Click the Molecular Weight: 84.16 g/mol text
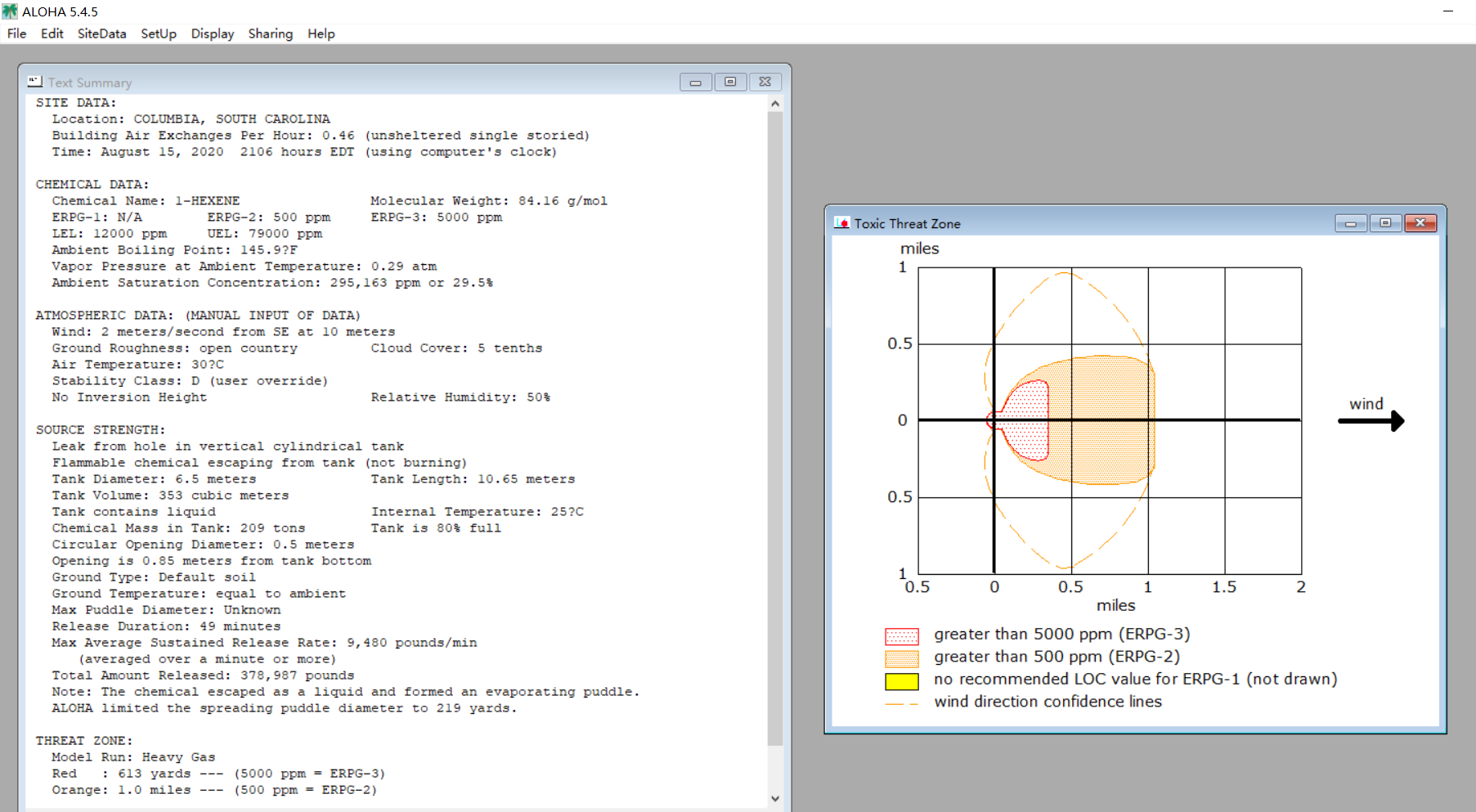1476x812 pixels. [x=489, y=201]
